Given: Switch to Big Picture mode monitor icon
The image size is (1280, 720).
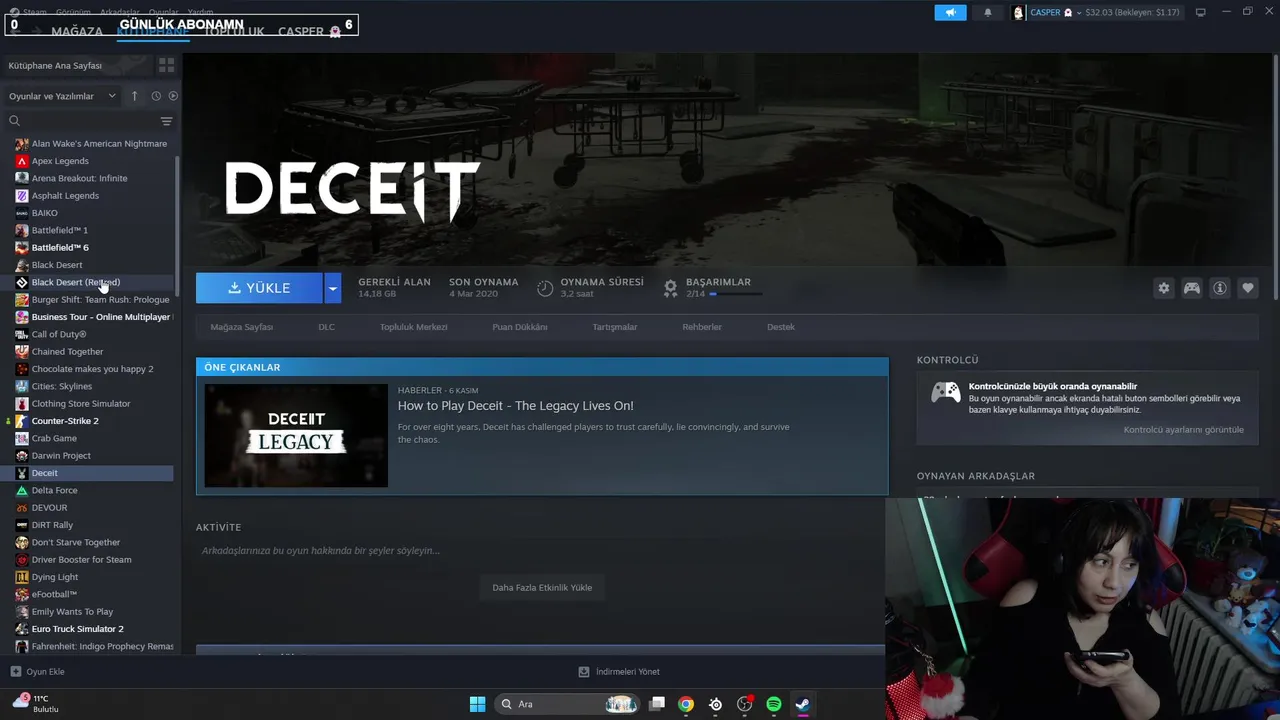Looking at the screenshot, I should pos(1201,13).
